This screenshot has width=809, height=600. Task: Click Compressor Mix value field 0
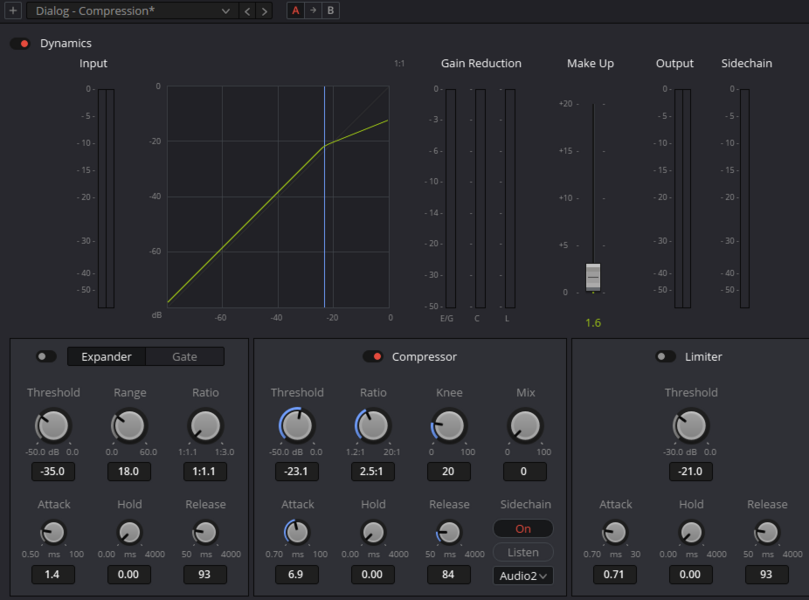click(525, 472)
